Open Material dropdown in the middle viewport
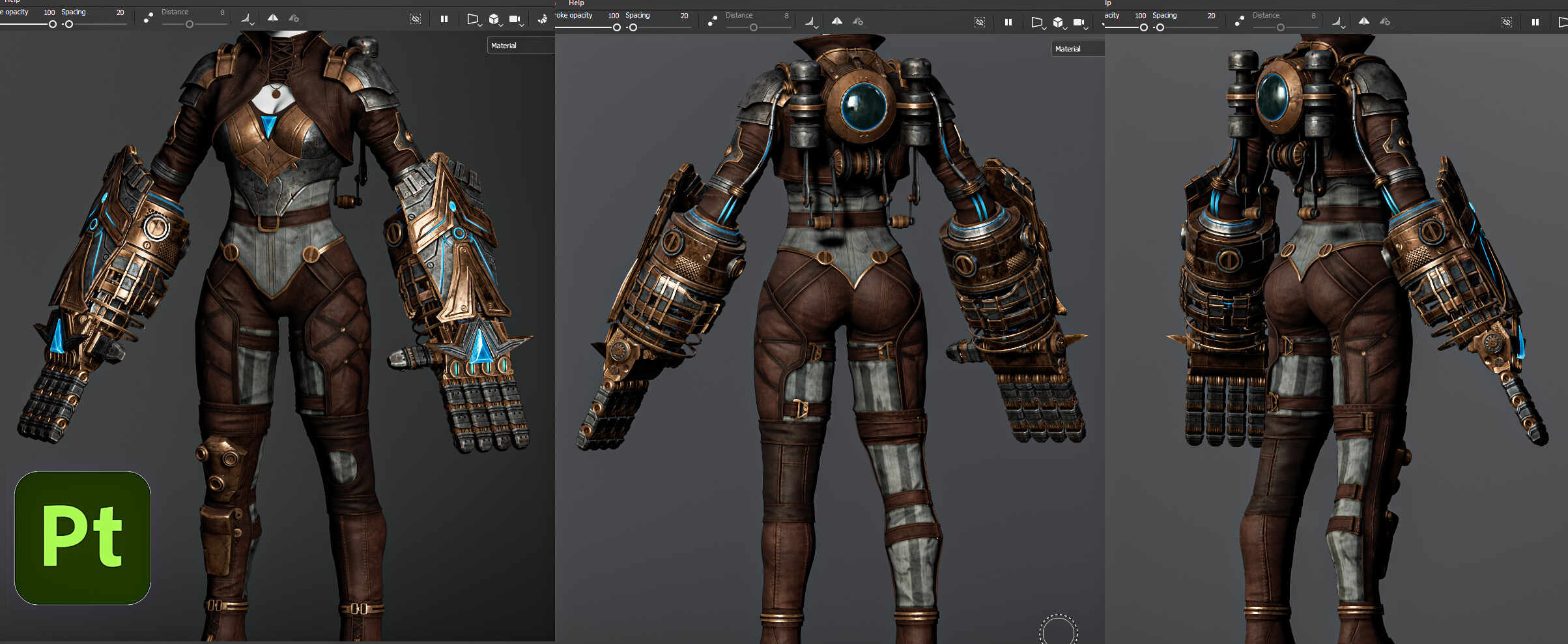Screen dimensions: 1568x644 click(1077, 49)
